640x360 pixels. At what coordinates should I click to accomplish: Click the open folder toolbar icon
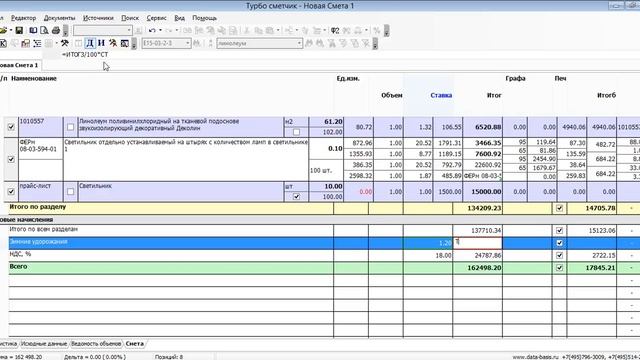[x=3, y=30]
